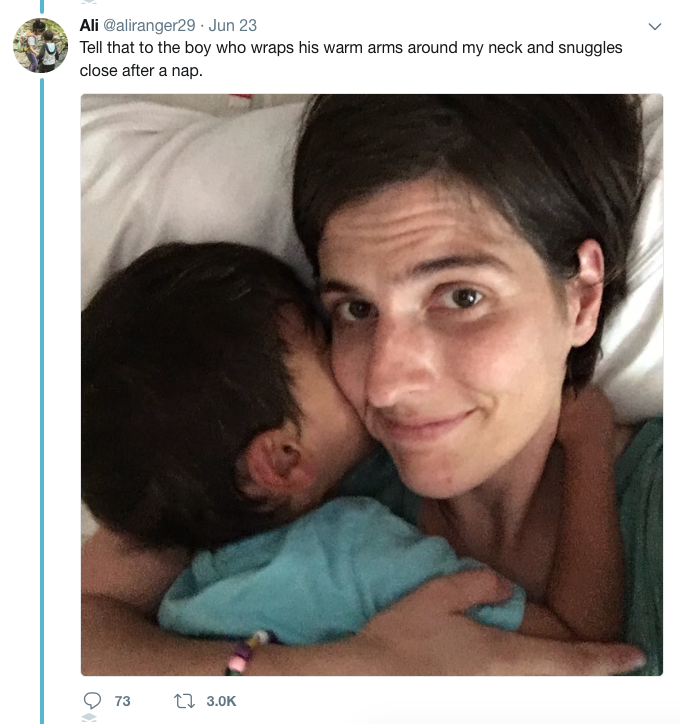Click the @aliranger29 handle
Viewport: 680px width, 724px height.
(x=149, y=26)
